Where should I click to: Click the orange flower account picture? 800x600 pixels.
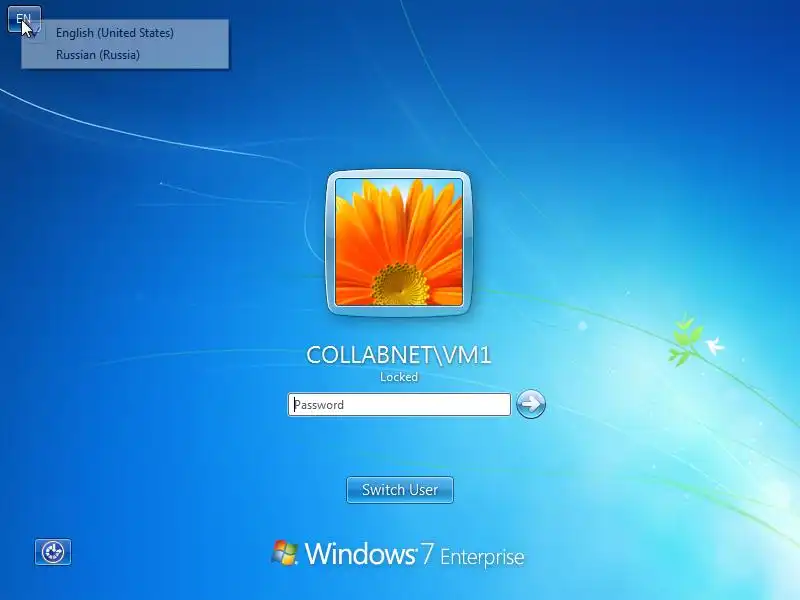click(x=399, y=242)
